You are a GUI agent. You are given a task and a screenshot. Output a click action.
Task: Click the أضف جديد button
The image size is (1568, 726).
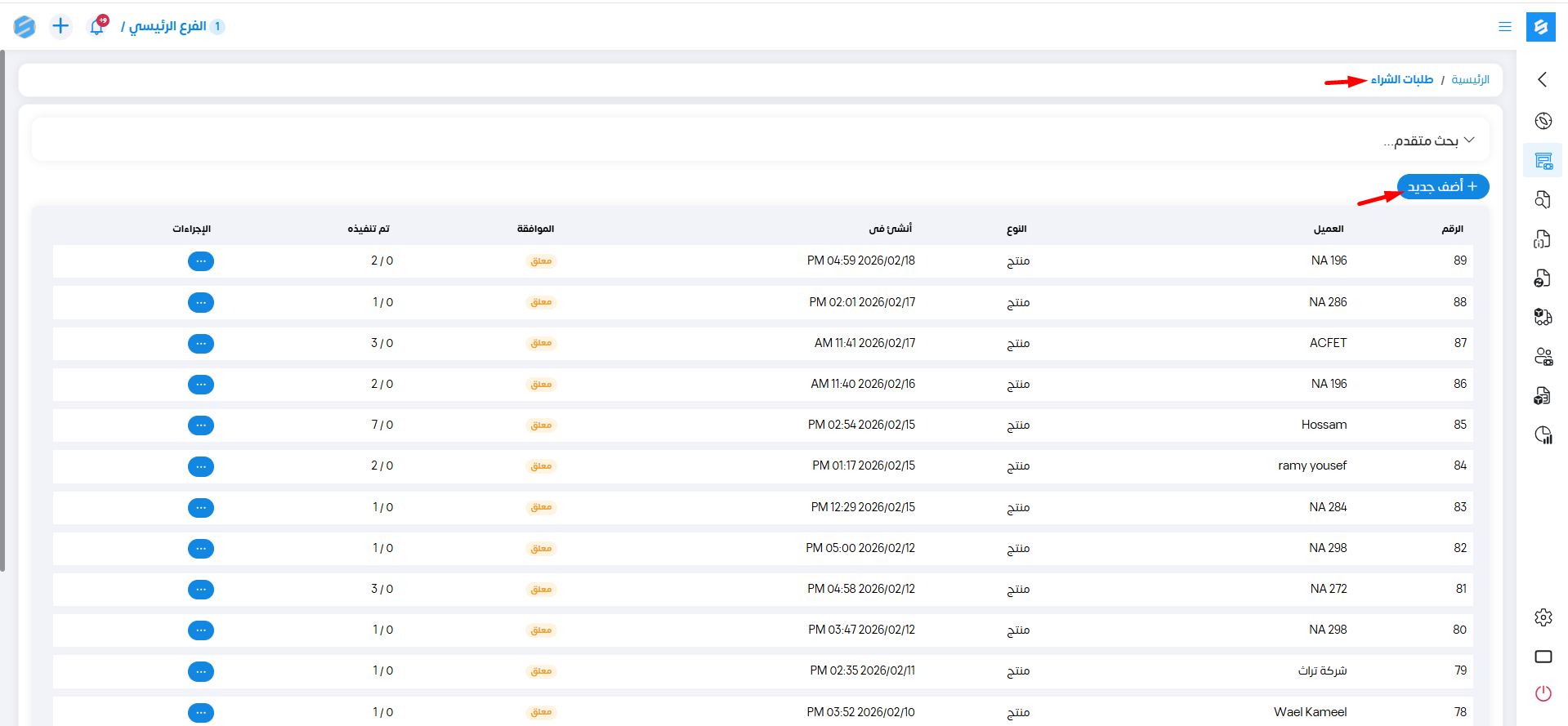(x=1443, y=187)
